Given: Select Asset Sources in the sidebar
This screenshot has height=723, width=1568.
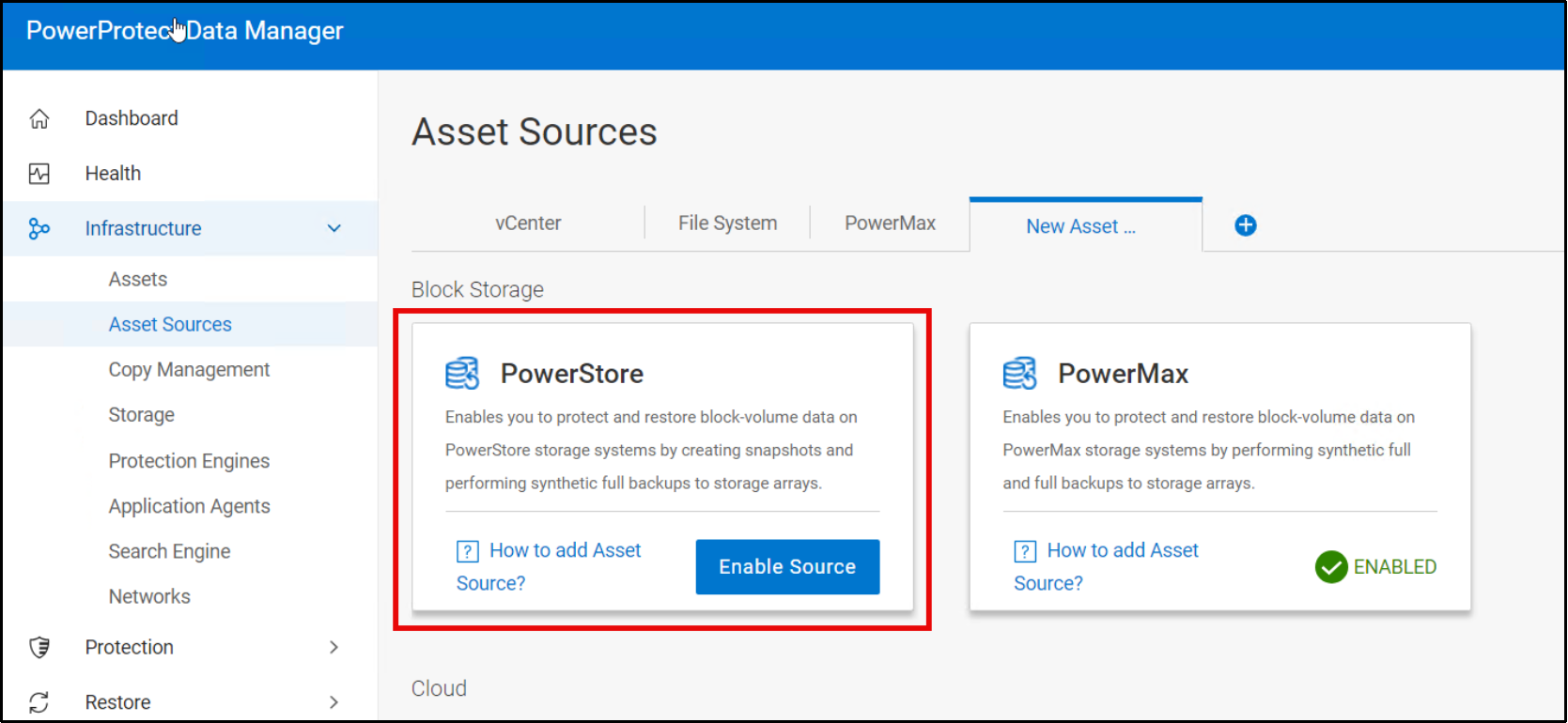Looking at the screenshot, I should point(170,324).
